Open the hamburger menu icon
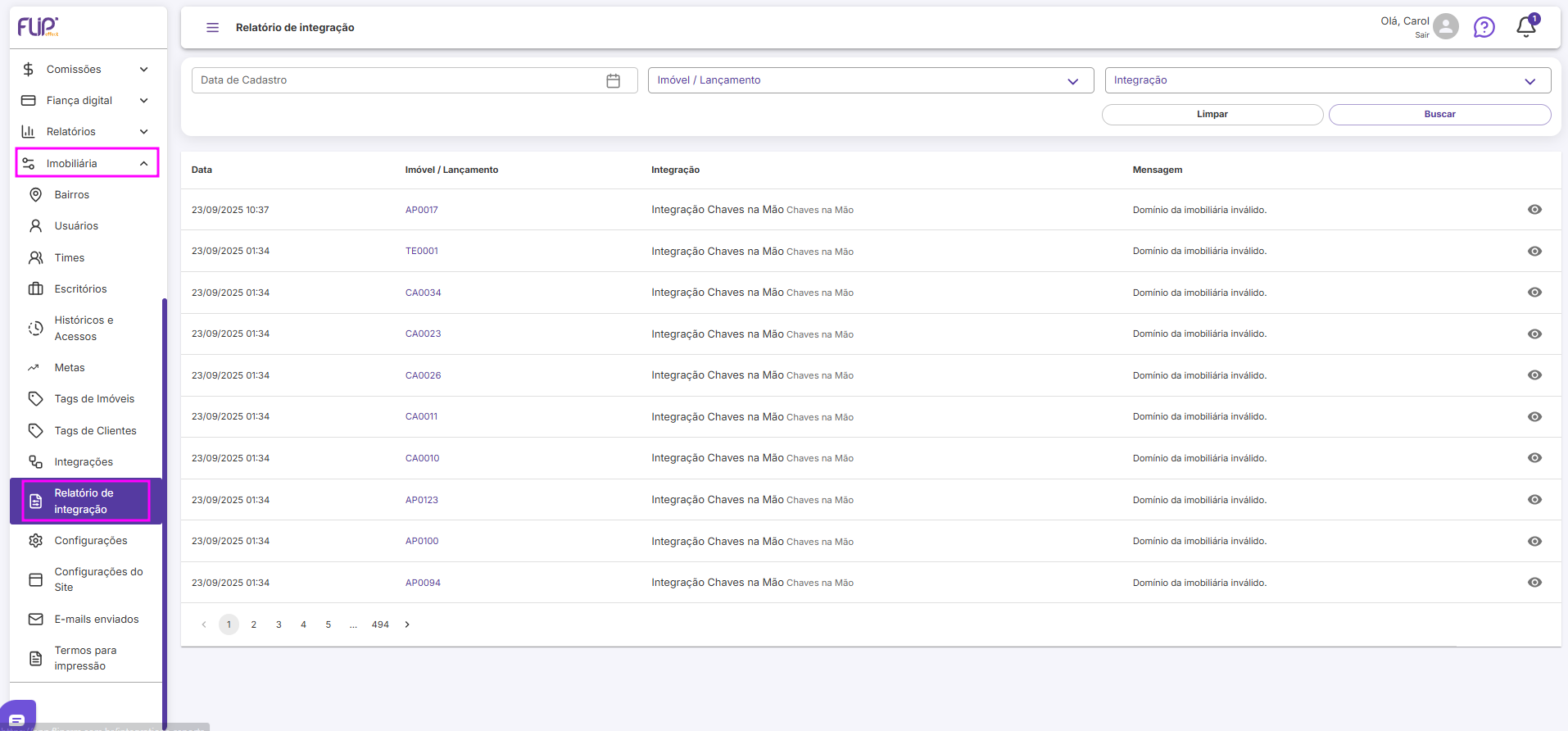The width and height of the screenshot is (1568, 731). (x=212, y=28)
